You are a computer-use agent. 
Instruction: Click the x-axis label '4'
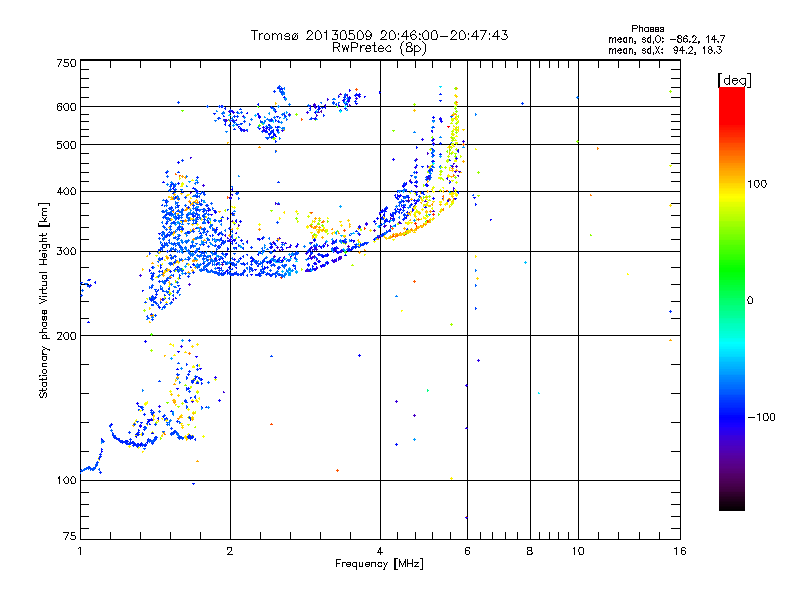(380, 551)
